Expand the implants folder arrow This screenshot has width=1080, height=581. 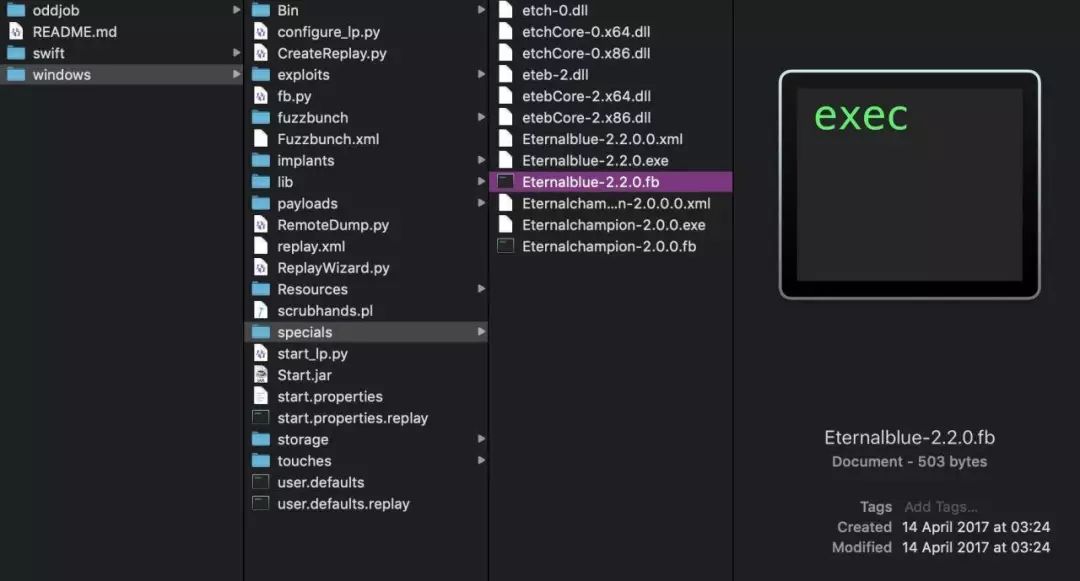(481, 160)
